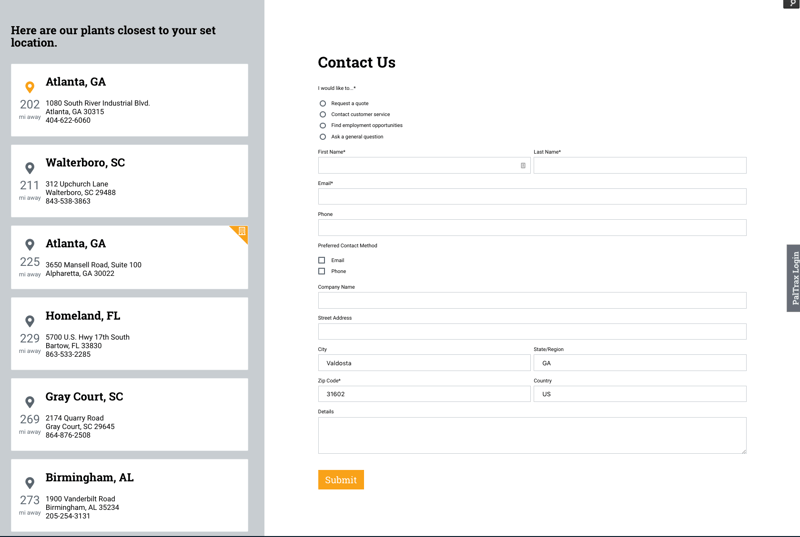Click address 5700 U.S. Hwy 17th South

pyautogui.click(x=87, y=337)
